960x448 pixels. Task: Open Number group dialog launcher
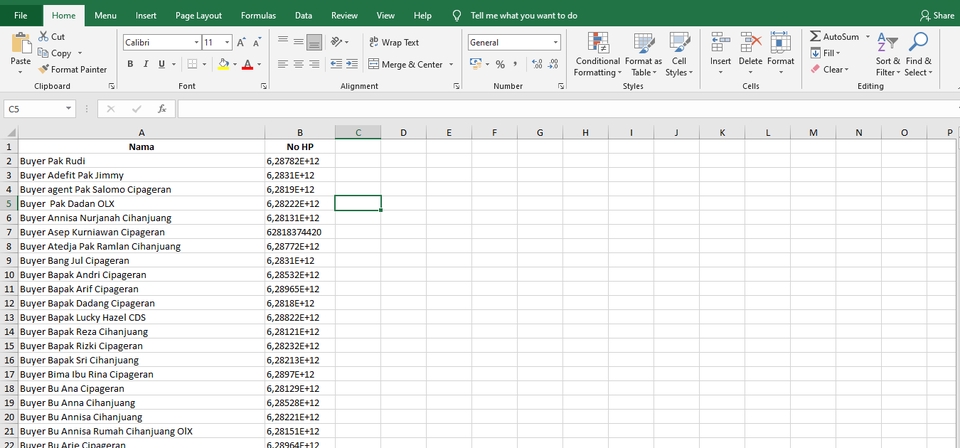point(561,86)
